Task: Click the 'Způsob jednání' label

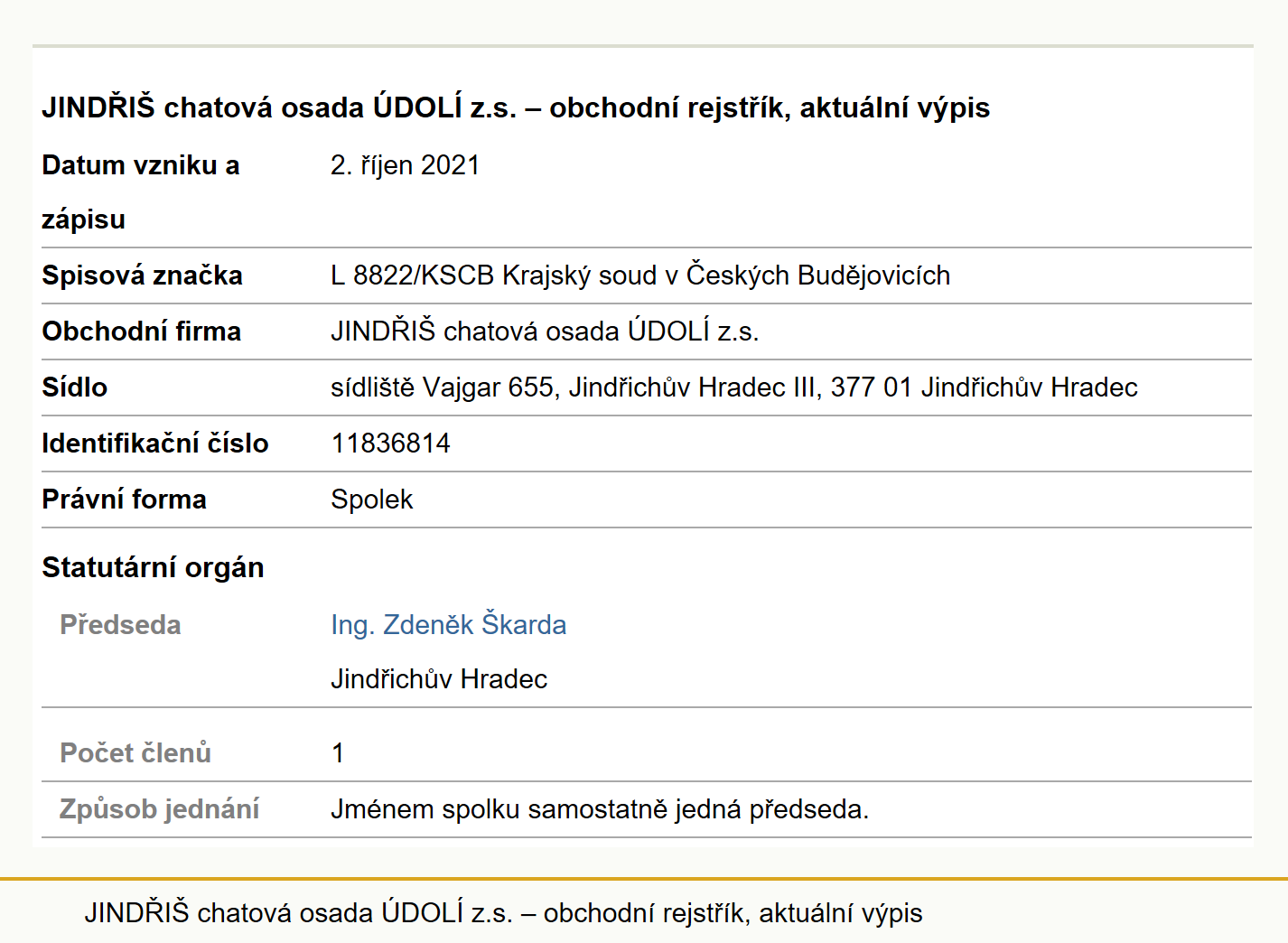Action: coord(159,808)
